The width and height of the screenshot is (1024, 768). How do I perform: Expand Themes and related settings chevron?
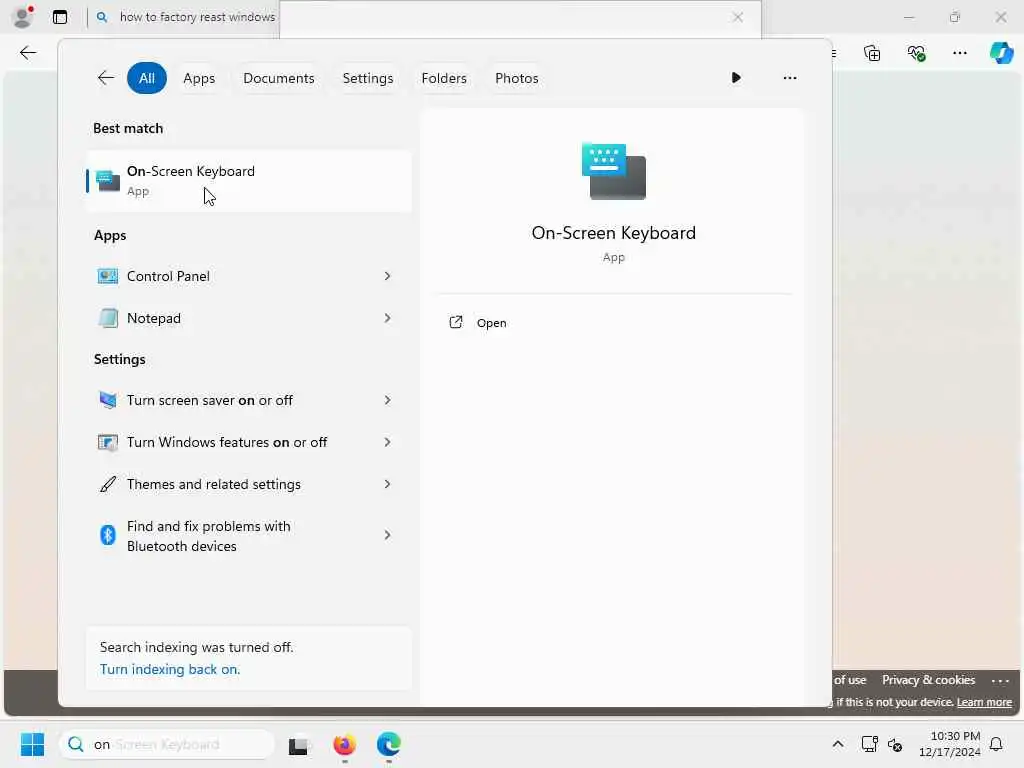point(387,484)
